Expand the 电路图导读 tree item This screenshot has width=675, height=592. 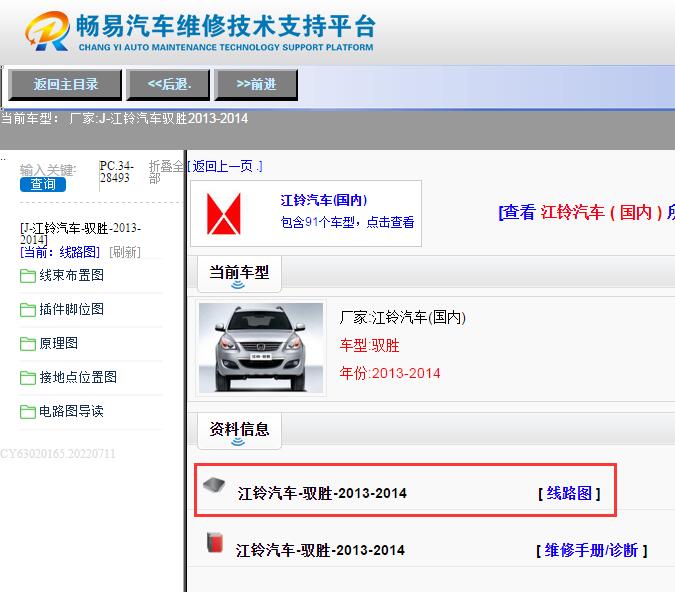click(x=71, y=411)
